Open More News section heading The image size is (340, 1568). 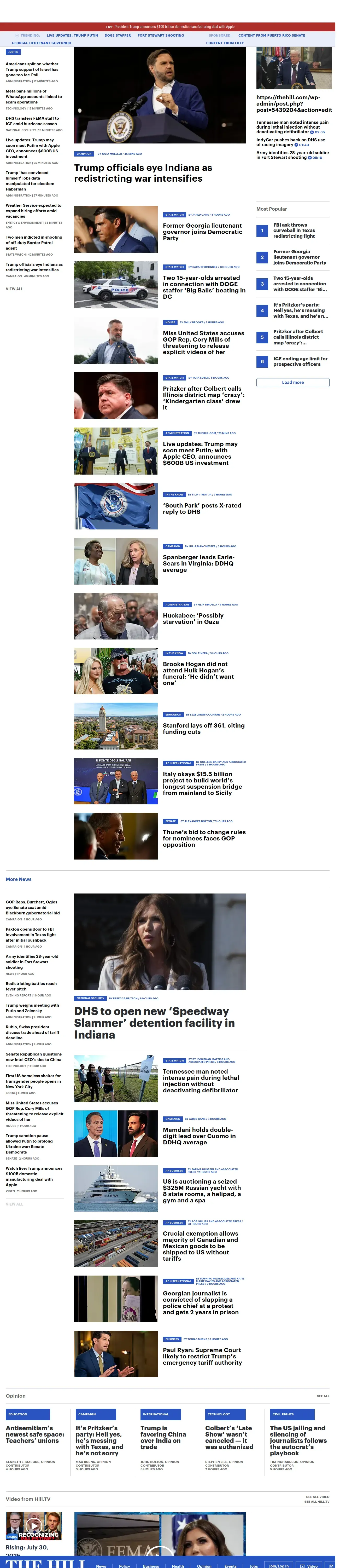click(19, 879)
